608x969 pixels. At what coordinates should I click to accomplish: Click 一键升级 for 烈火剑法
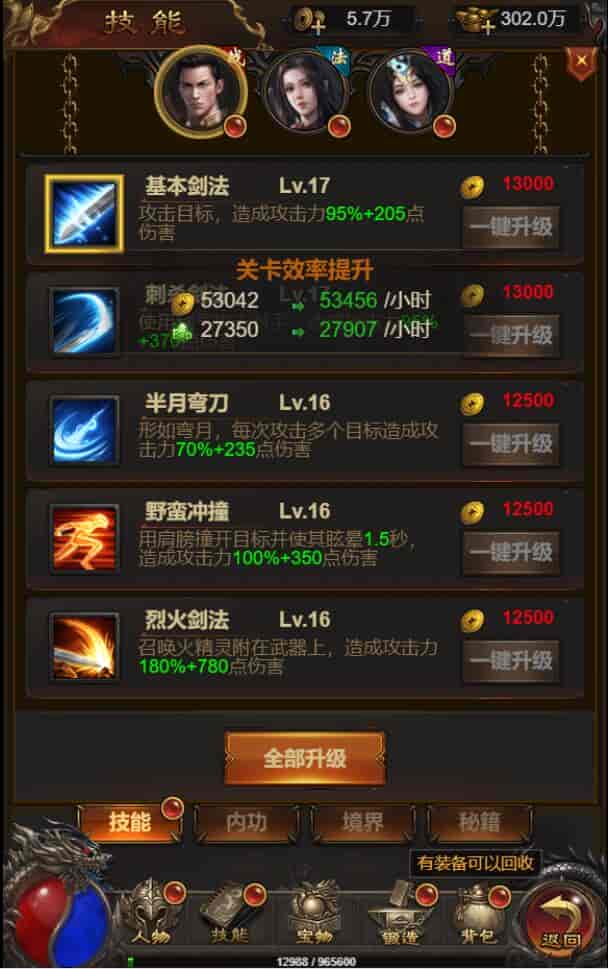click(x=511, y=661)
